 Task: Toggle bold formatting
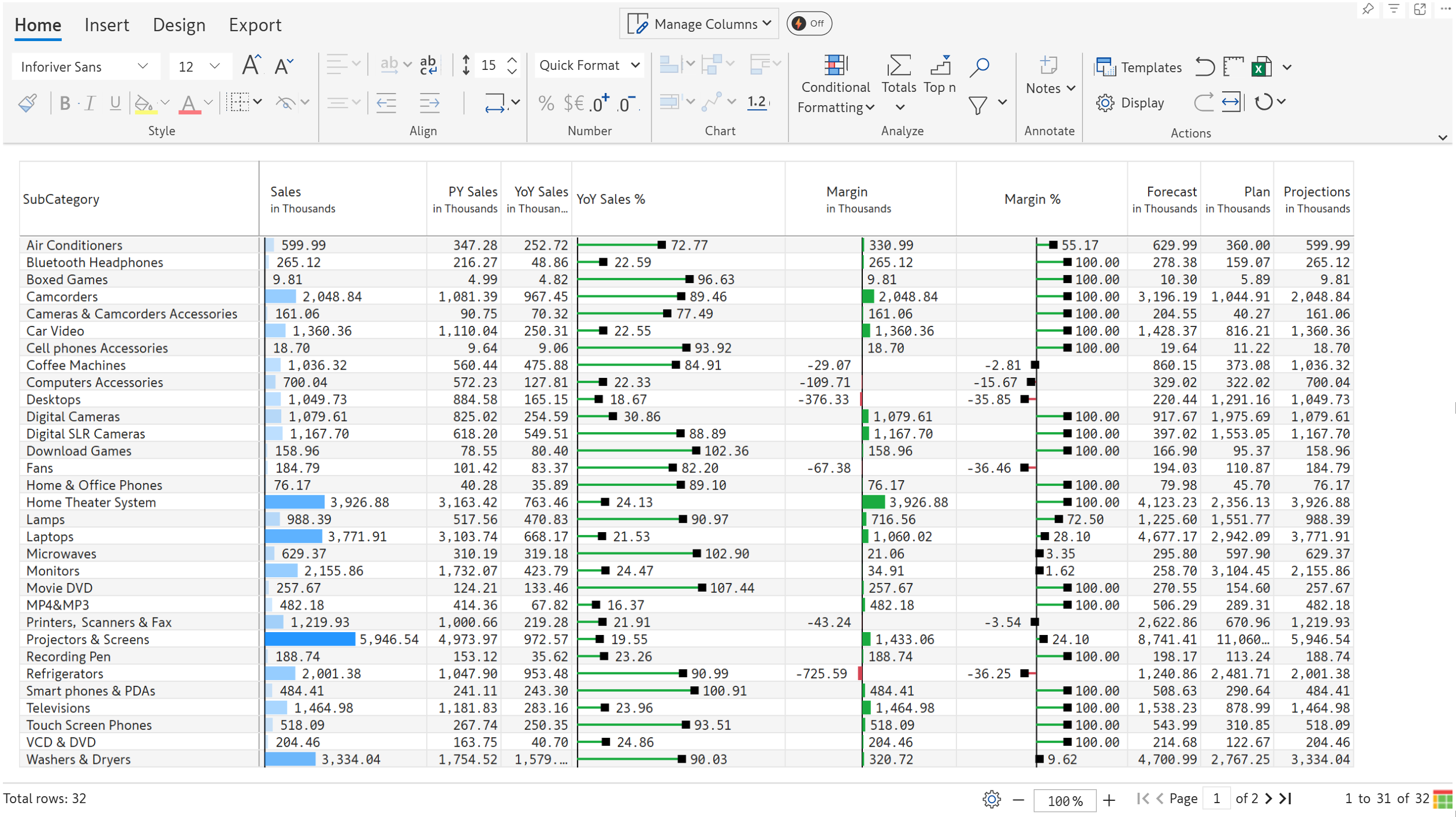65,103
